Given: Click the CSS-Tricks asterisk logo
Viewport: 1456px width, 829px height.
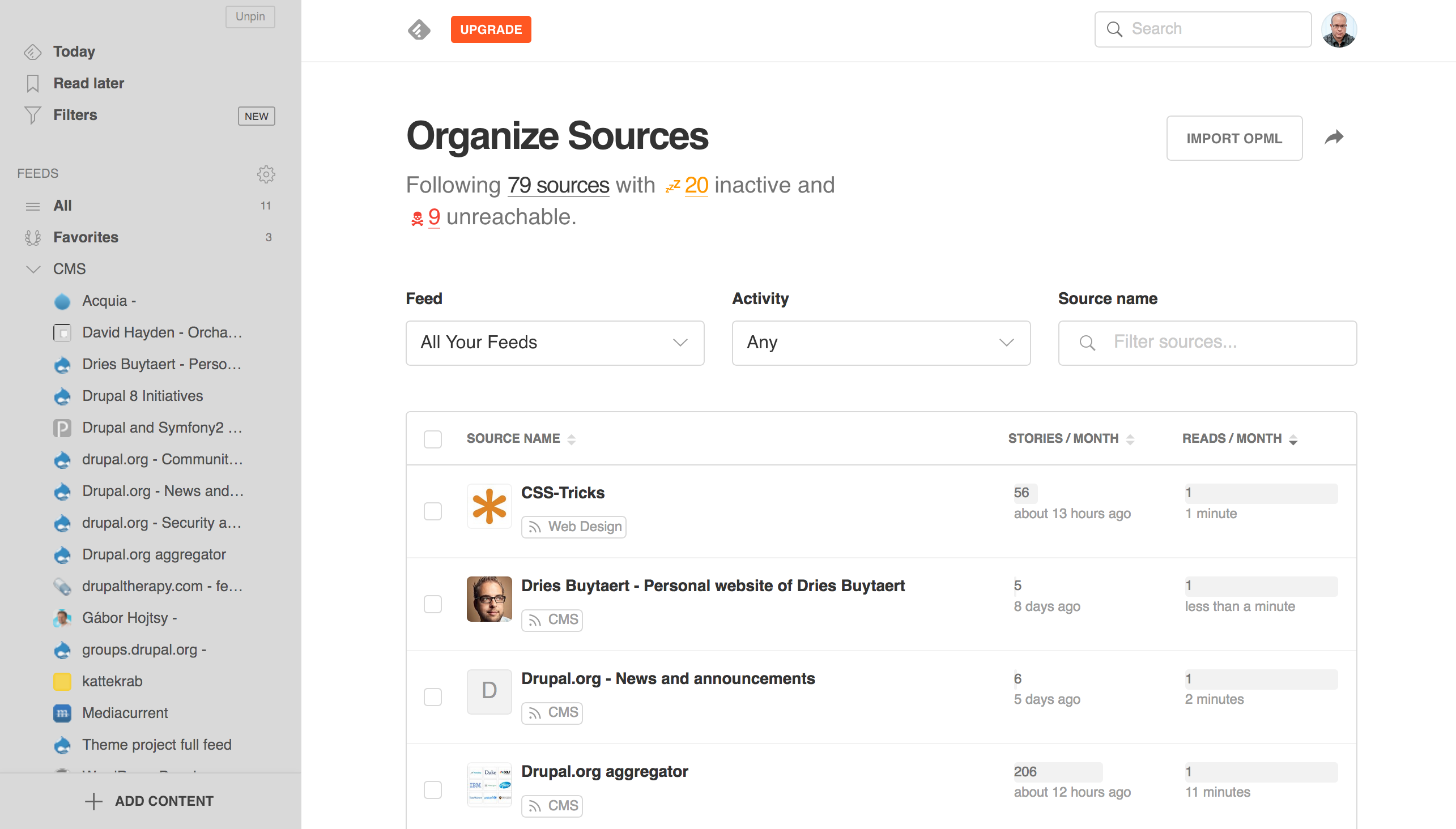Looking at the screenshot, I should pyautogui.click(x=489, y=506).
